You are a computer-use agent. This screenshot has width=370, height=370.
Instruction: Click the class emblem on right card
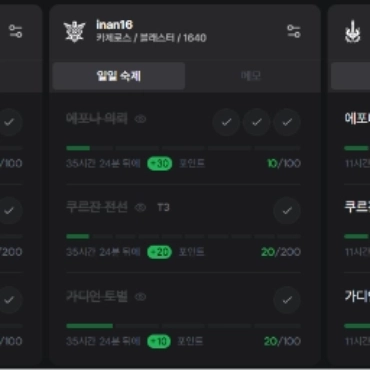click(353, 32)
